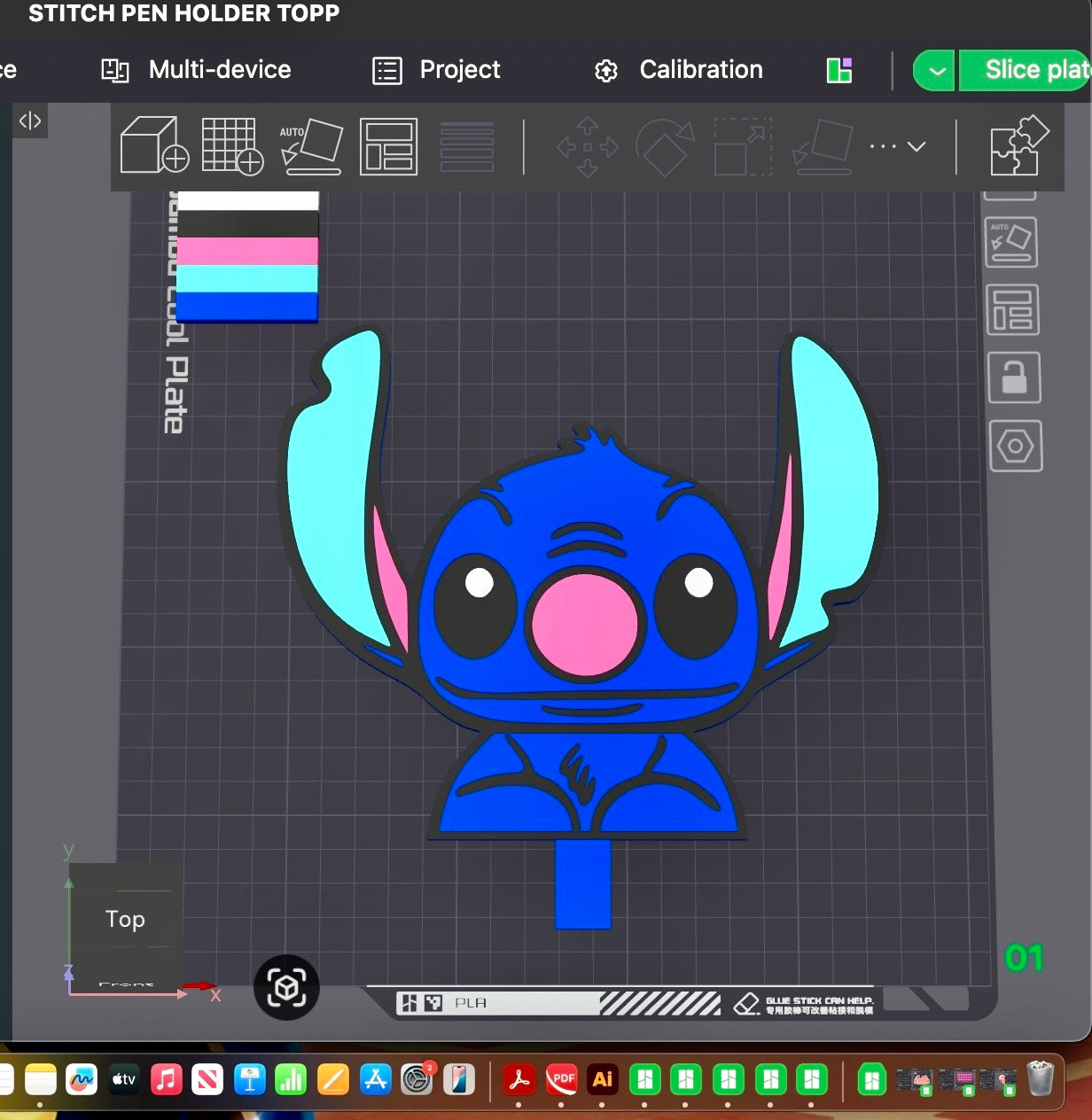1092x1120 pixels.
Task: Open the Multi-device tab
Action: tap(196, 69)
